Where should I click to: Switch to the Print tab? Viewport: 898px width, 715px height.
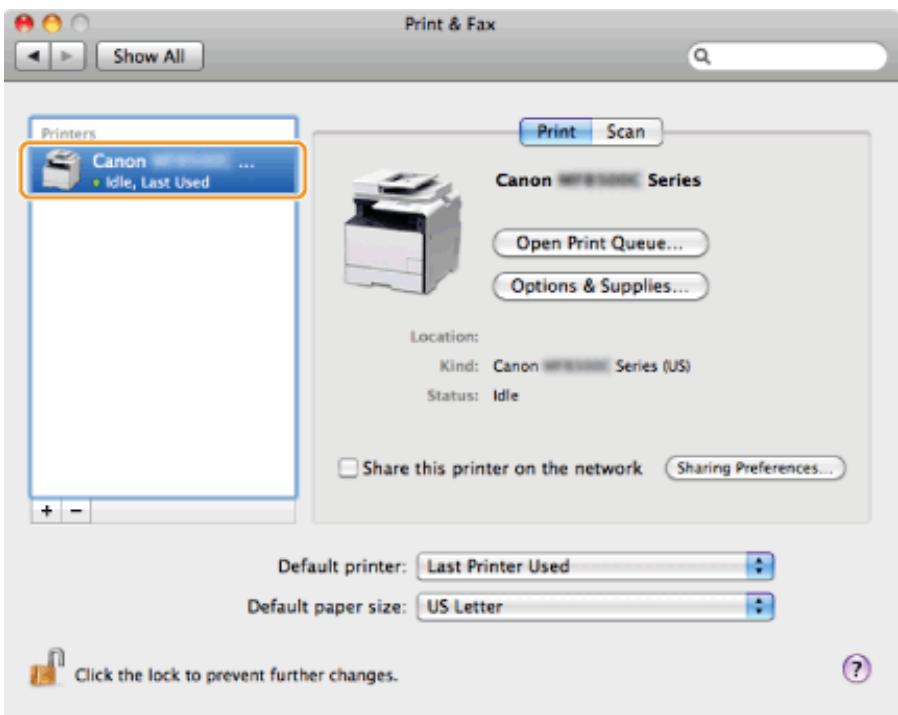pos(556,132)
